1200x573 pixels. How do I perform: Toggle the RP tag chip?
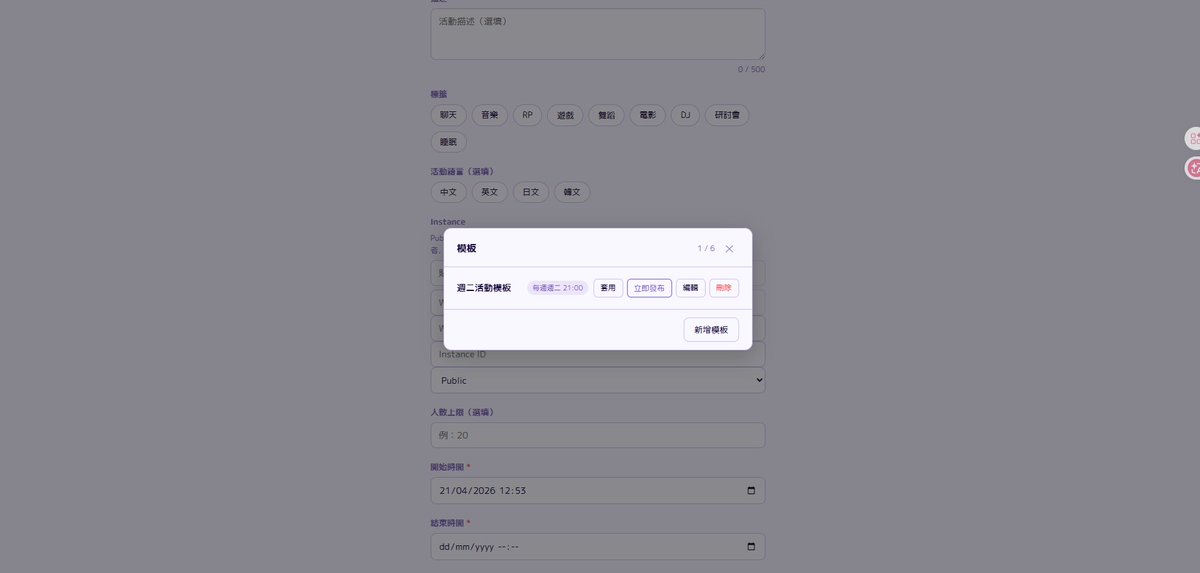pos(527,115)
